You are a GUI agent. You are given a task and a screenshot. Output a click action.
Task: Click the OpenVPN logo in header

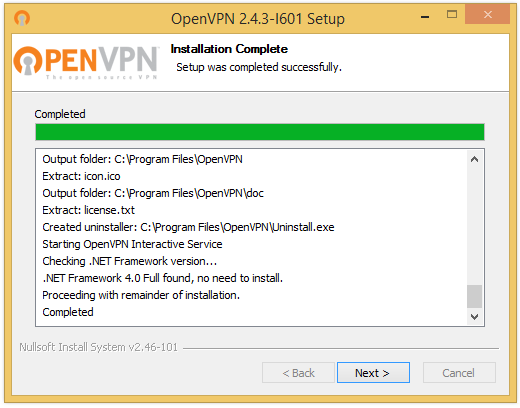point(86,62)
